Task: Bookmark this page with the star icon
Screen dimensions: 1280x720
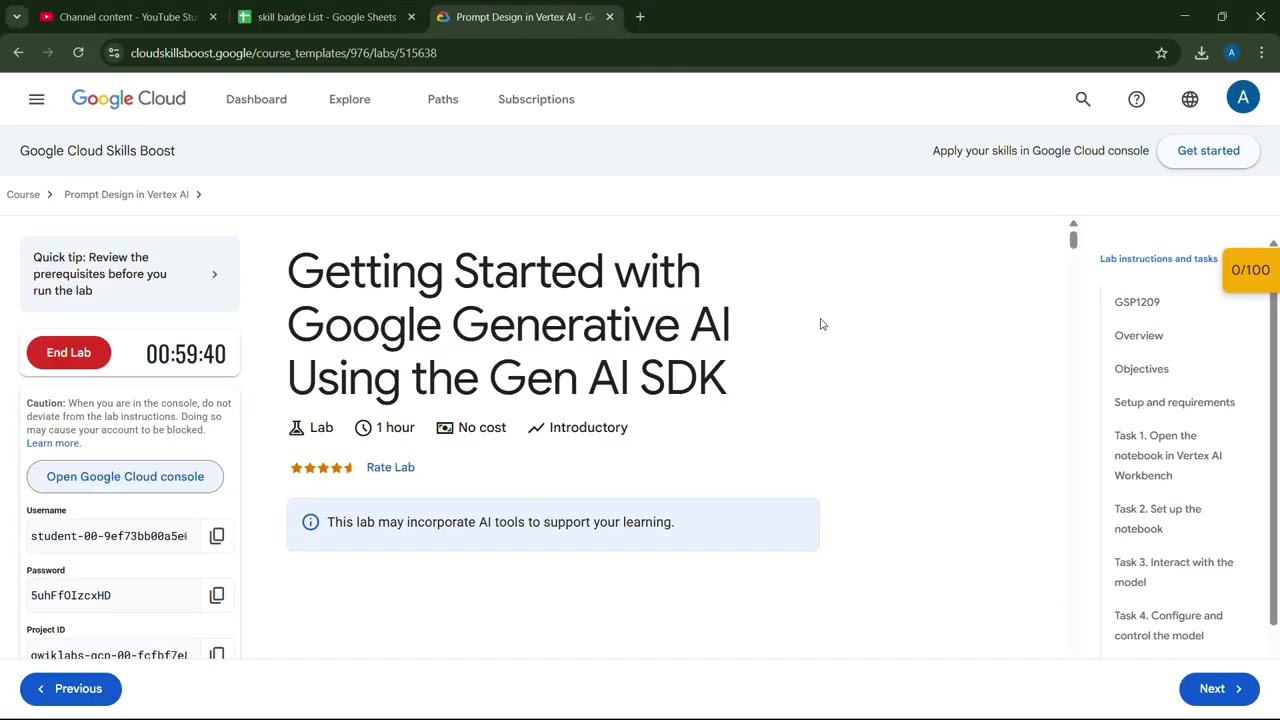Action: click(x=1161, y=53)
